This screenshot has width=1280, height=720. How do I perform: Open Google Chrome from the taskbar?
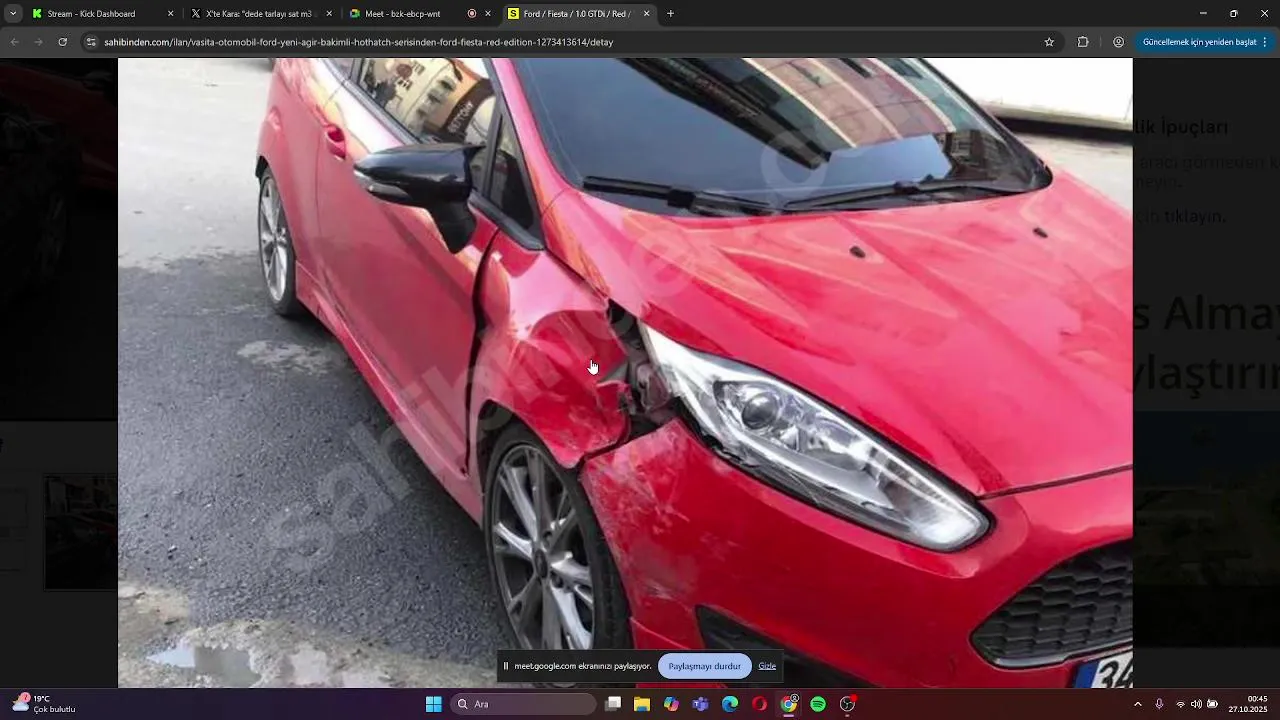[x=789, y=704]
